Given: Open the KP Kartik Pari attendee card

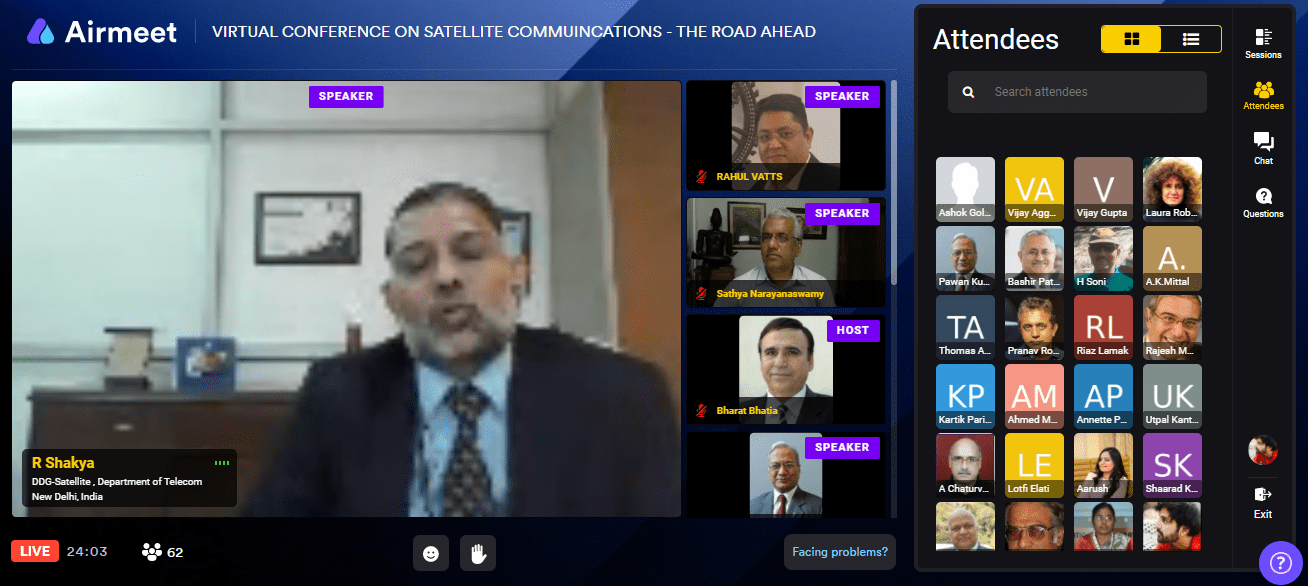Looking at the screenshot, I should (965, 396).
